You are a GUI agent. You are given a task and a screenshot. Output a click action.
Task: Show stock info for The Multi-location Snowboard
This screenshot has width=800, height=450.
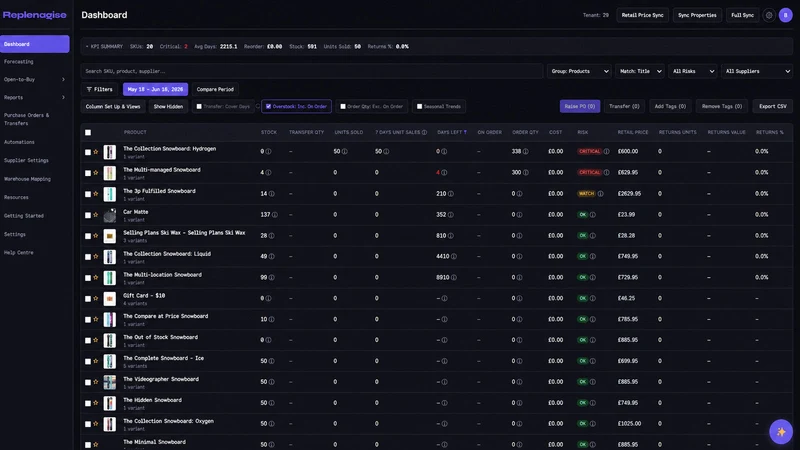[x=271, y=278]
